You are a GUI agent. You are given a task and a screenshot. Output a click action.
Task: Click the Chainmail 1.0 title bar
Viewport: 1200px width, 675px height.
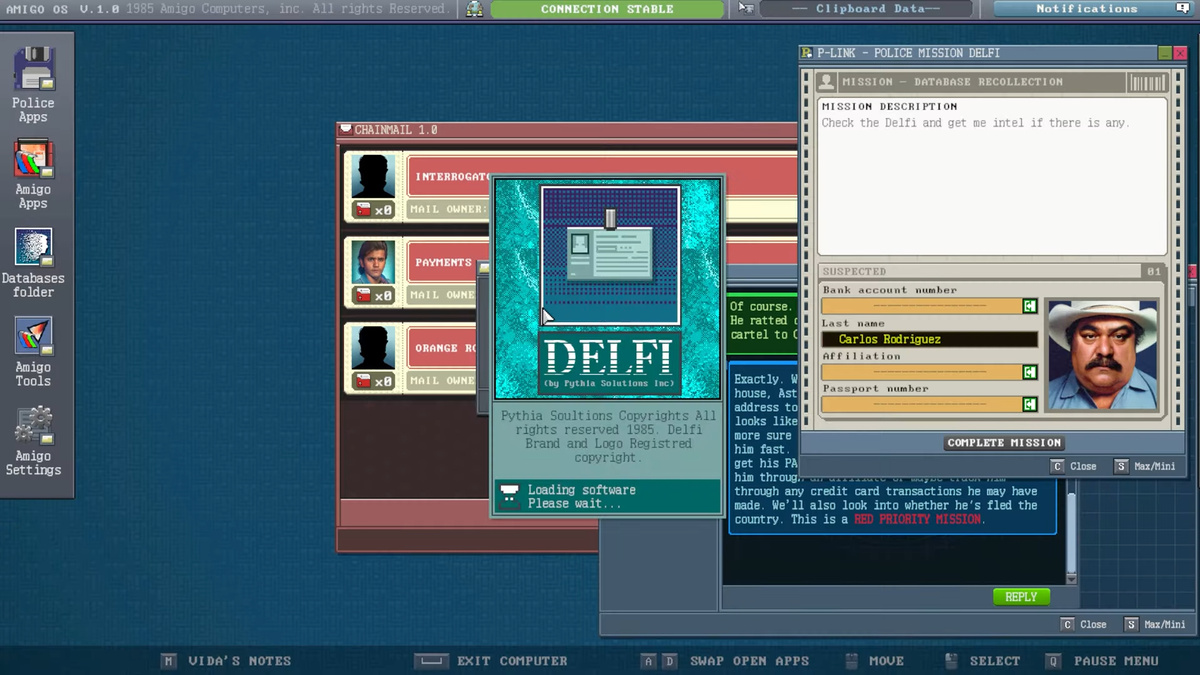coord(567,130)
